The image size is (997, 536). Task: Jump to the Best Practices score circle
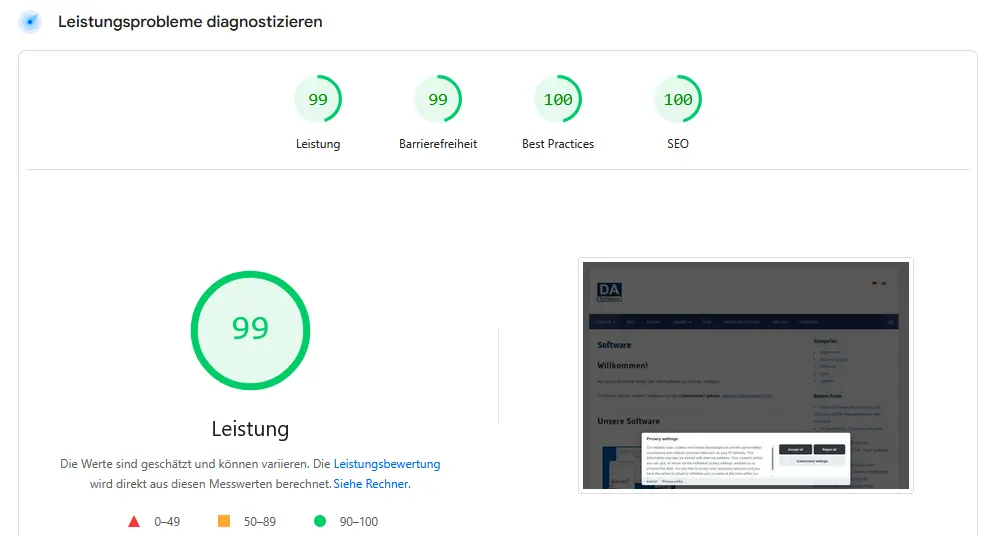(558, 100)
